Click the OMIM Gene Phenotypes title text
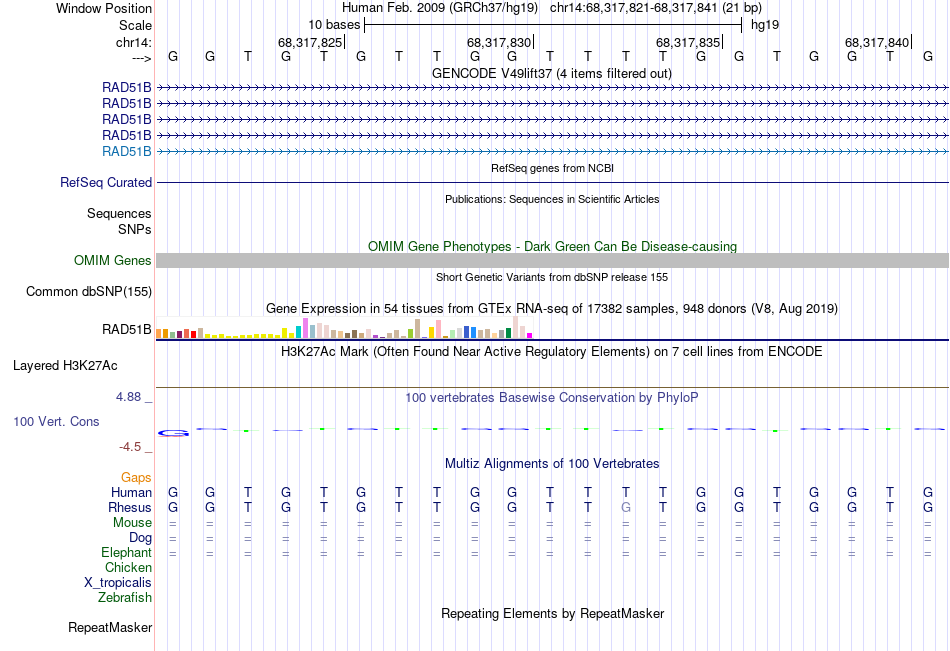The width and height of the screenshot is (950, 651). pyautogui.click(x=552, y=246)
